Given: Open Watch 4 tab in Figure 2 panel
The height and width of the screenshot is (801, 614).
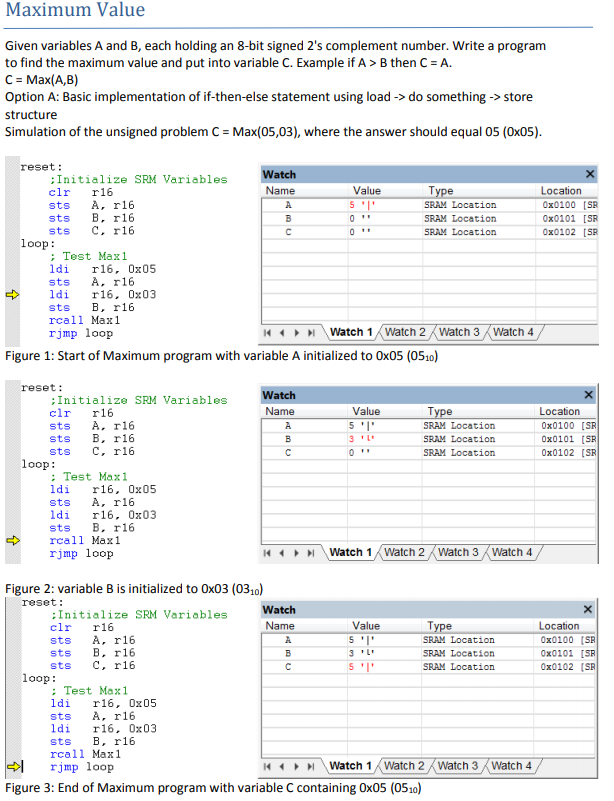Looking at the screenshot, I should click(512, 552).
